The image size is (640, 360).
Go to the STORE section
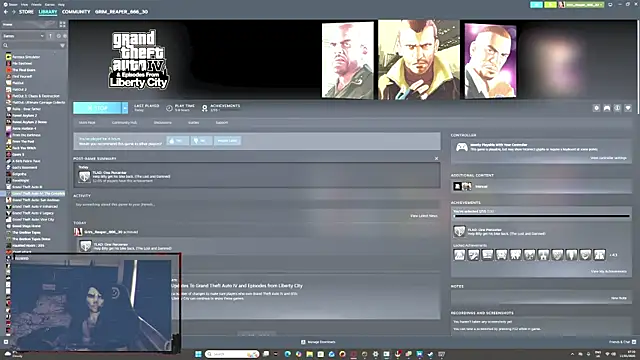point(26,12)
